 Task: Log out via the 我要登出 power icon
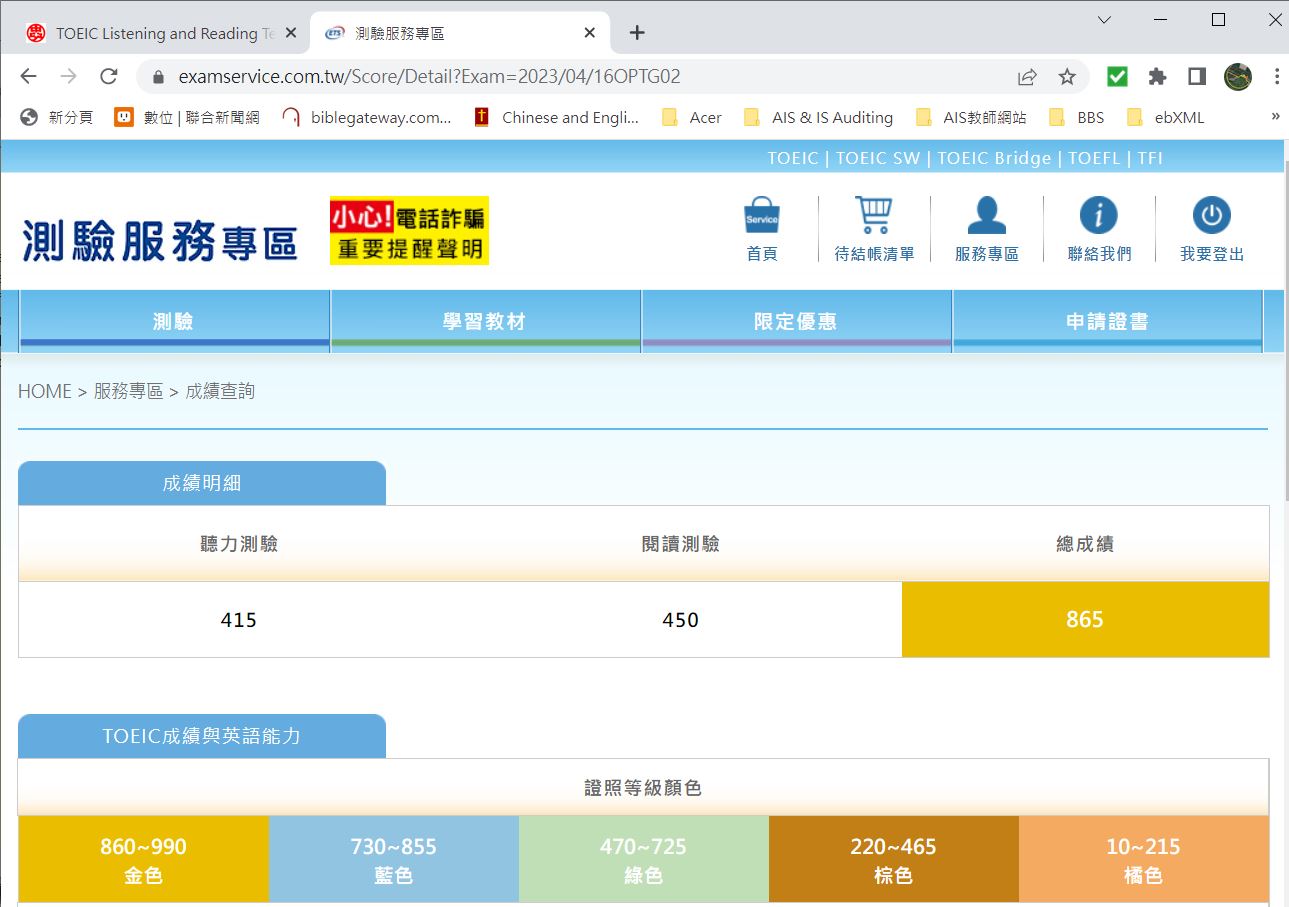[1211, 217]
